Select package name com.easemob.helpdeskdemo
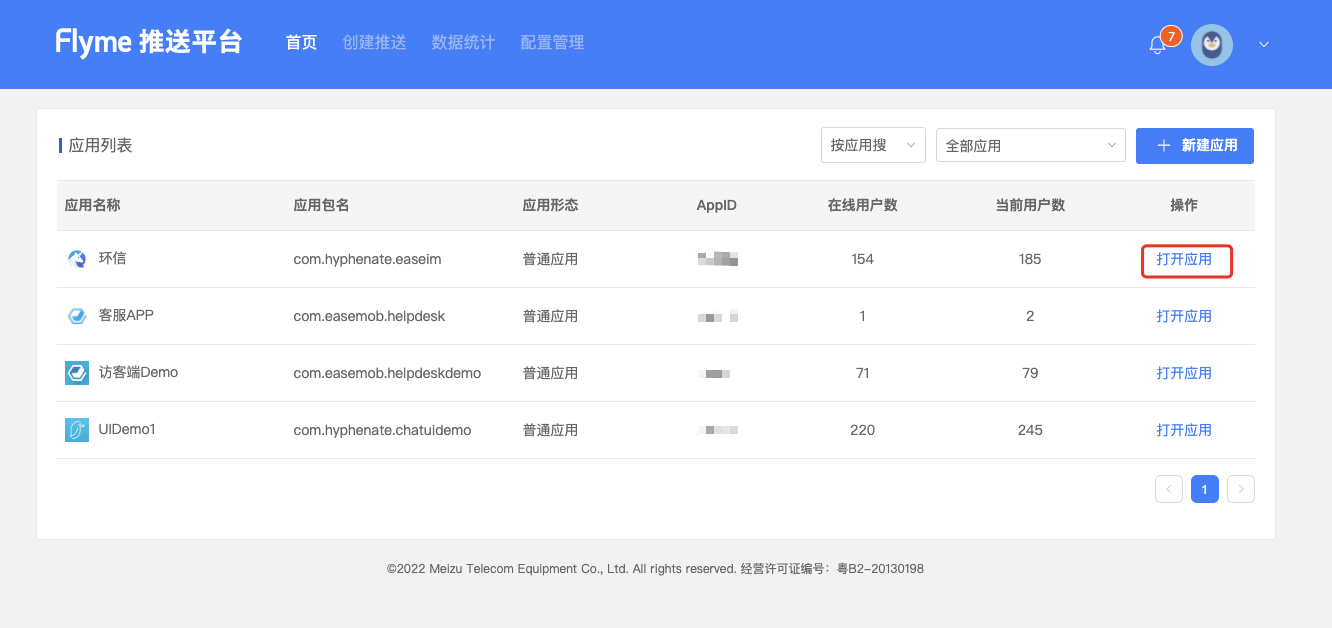This screenshot has width=1332, height=628. pos(387,373)
